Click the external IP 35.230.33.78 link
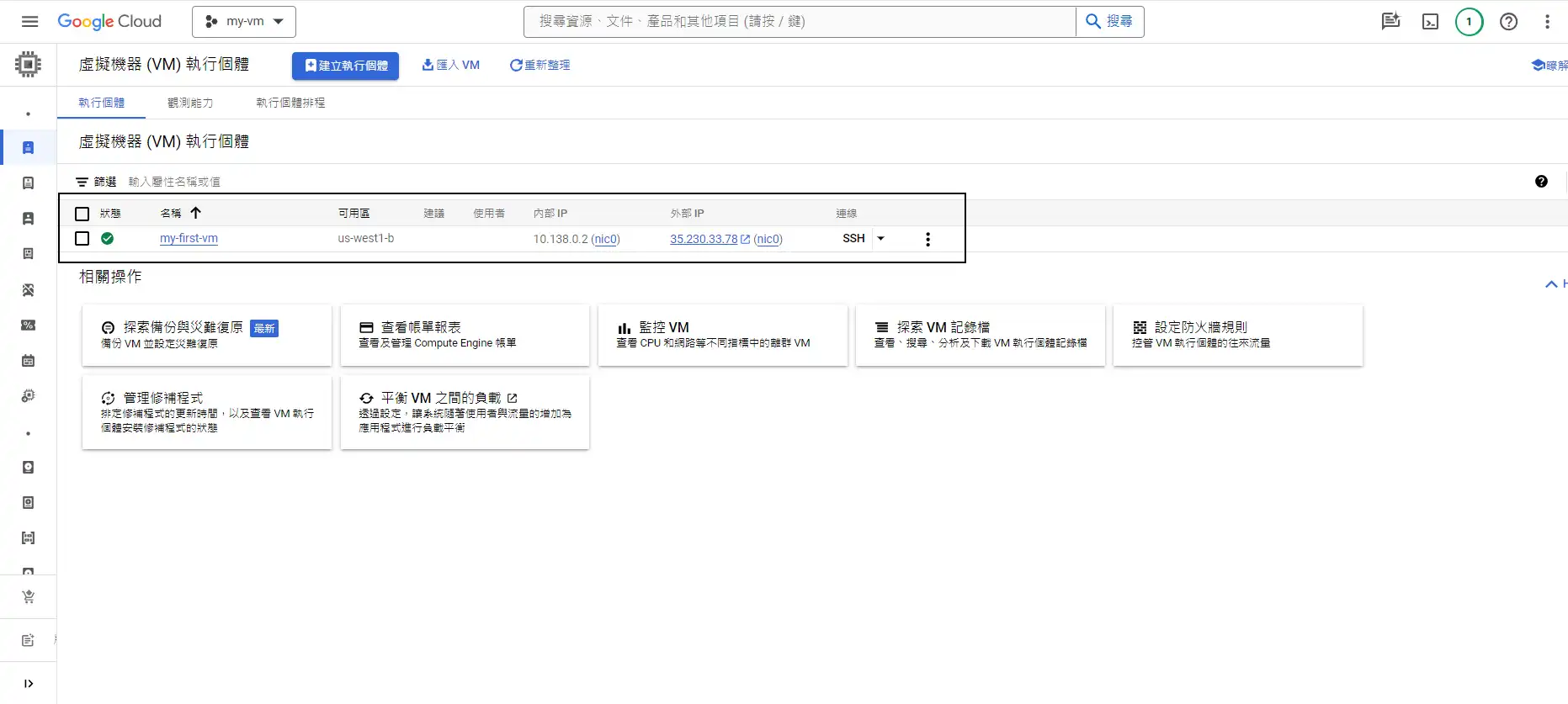This screenshot has height=704, width=1568. coord(704,240)
